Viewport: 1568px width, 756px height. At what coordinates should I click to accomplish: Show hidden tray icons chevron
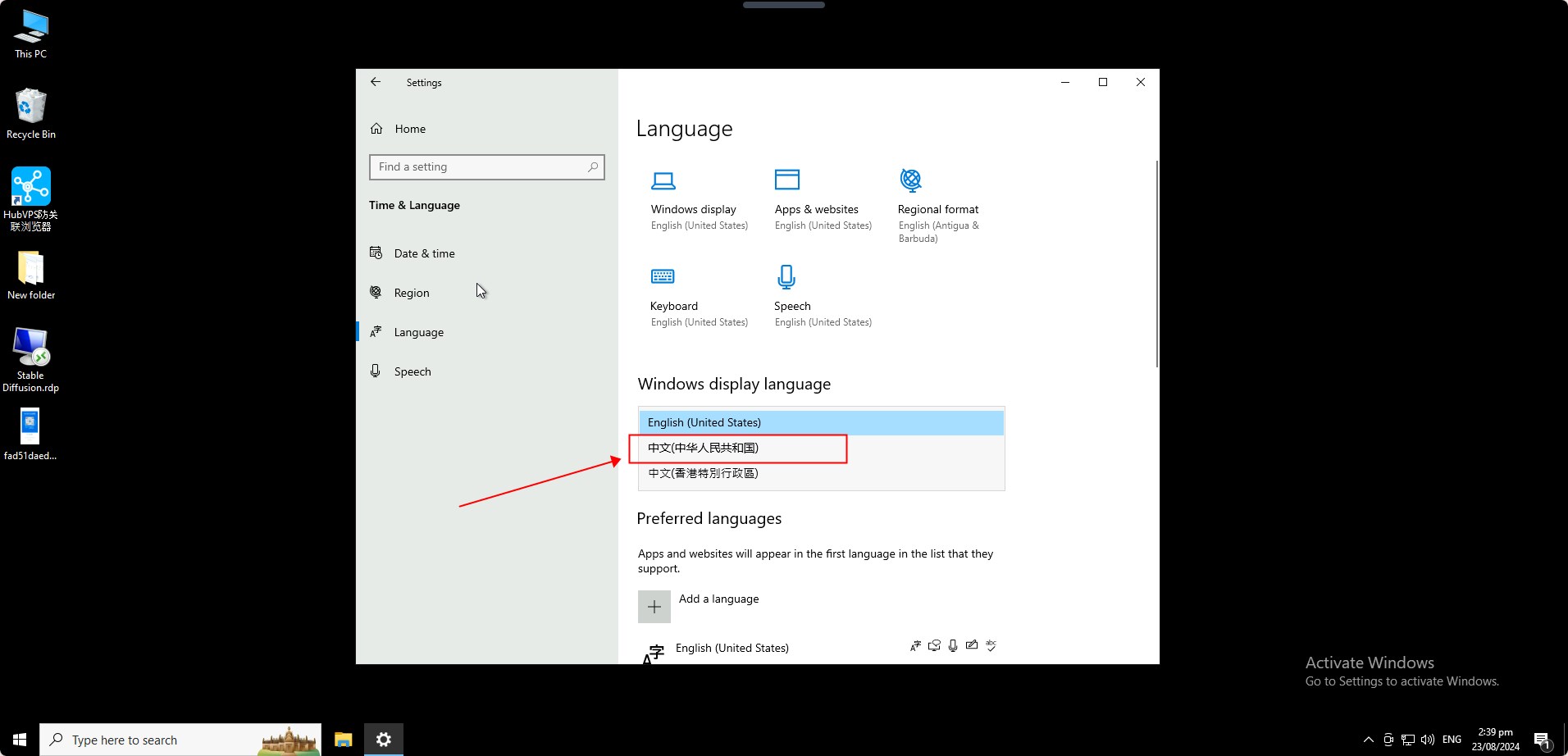point(1368,740)
